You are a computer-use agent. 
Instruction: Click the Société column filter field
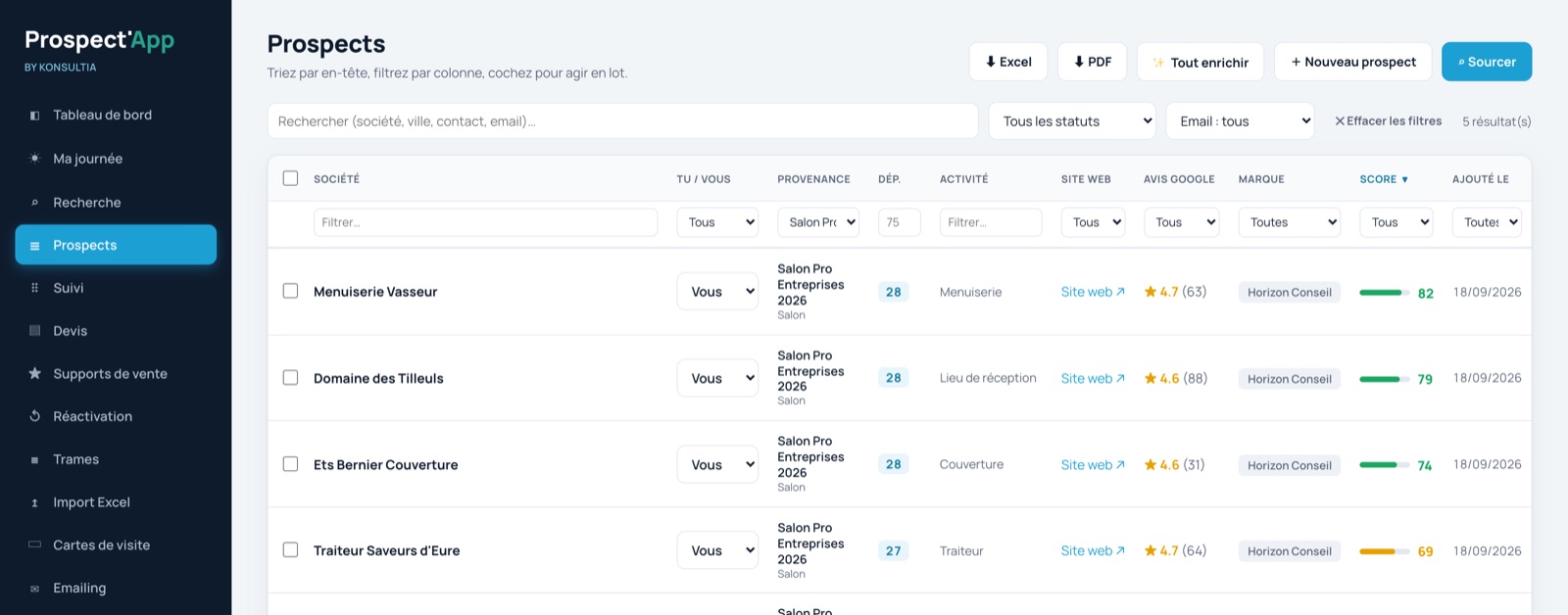485,222
